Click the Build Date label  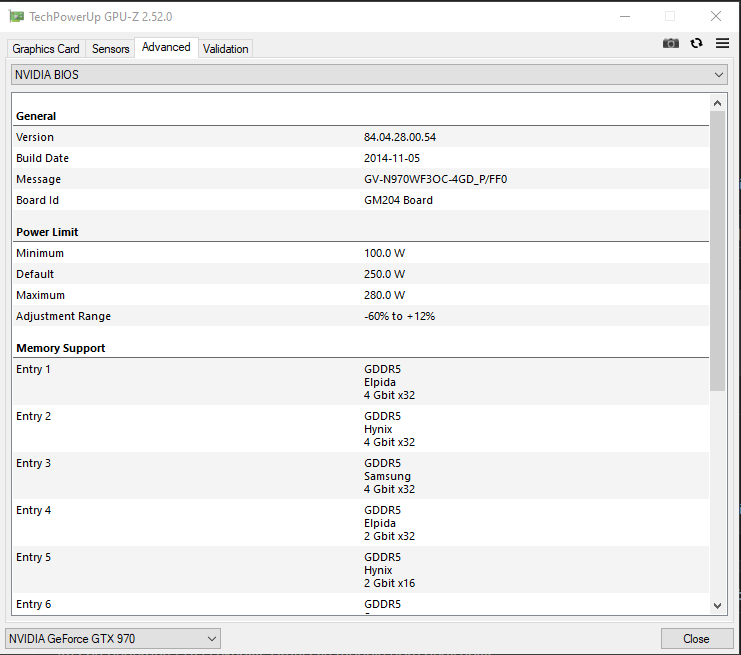coord(43,158)
